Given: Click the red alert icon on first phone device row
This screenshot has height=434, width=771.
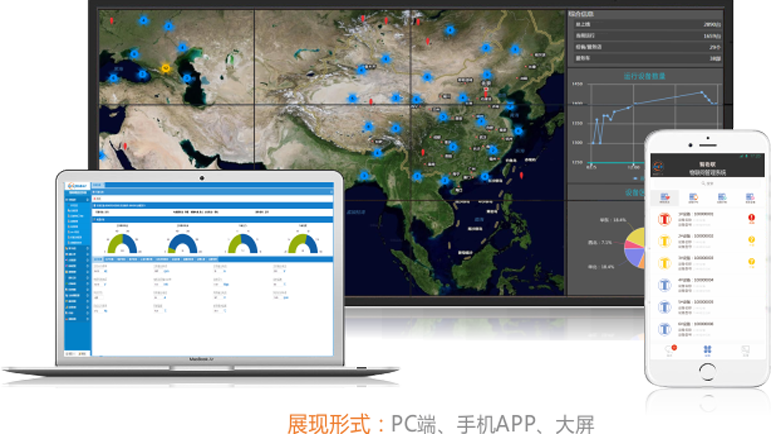Looking at the screenshot, I should coord(751,218).
